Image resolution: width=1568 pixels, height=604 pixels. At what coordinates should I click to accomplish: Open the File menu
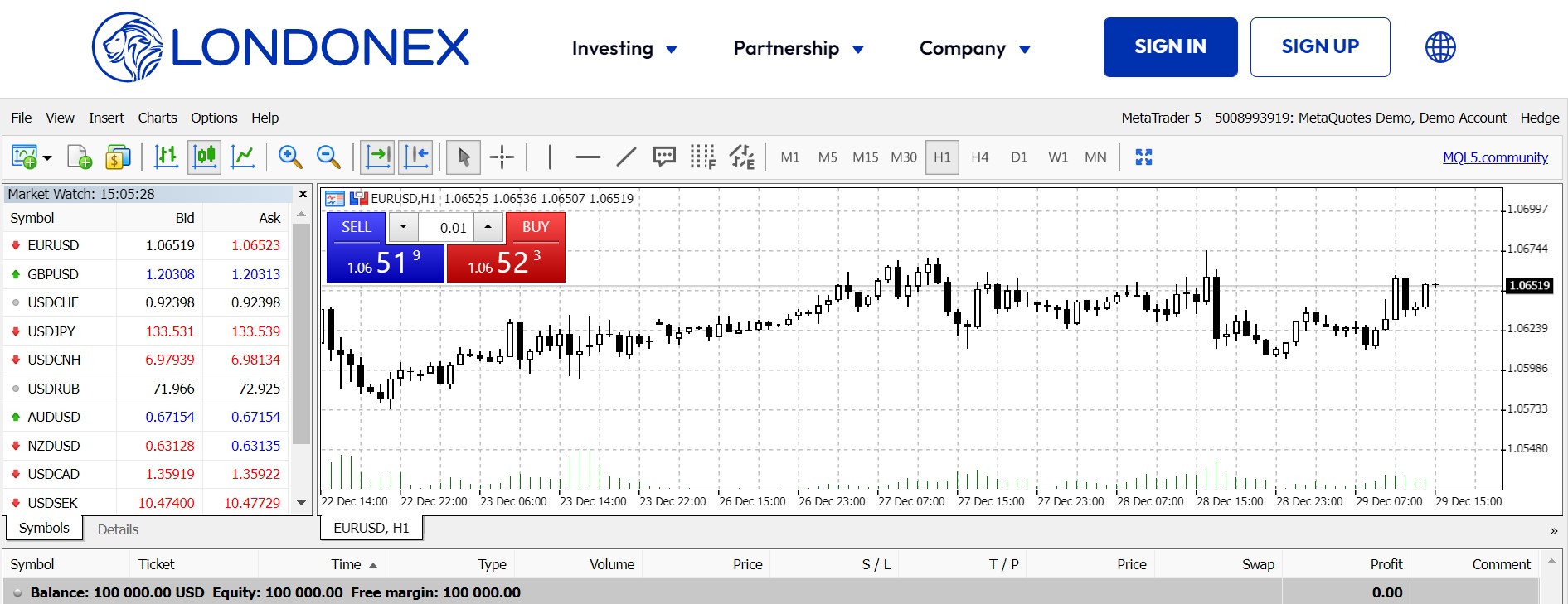point(22,118)
